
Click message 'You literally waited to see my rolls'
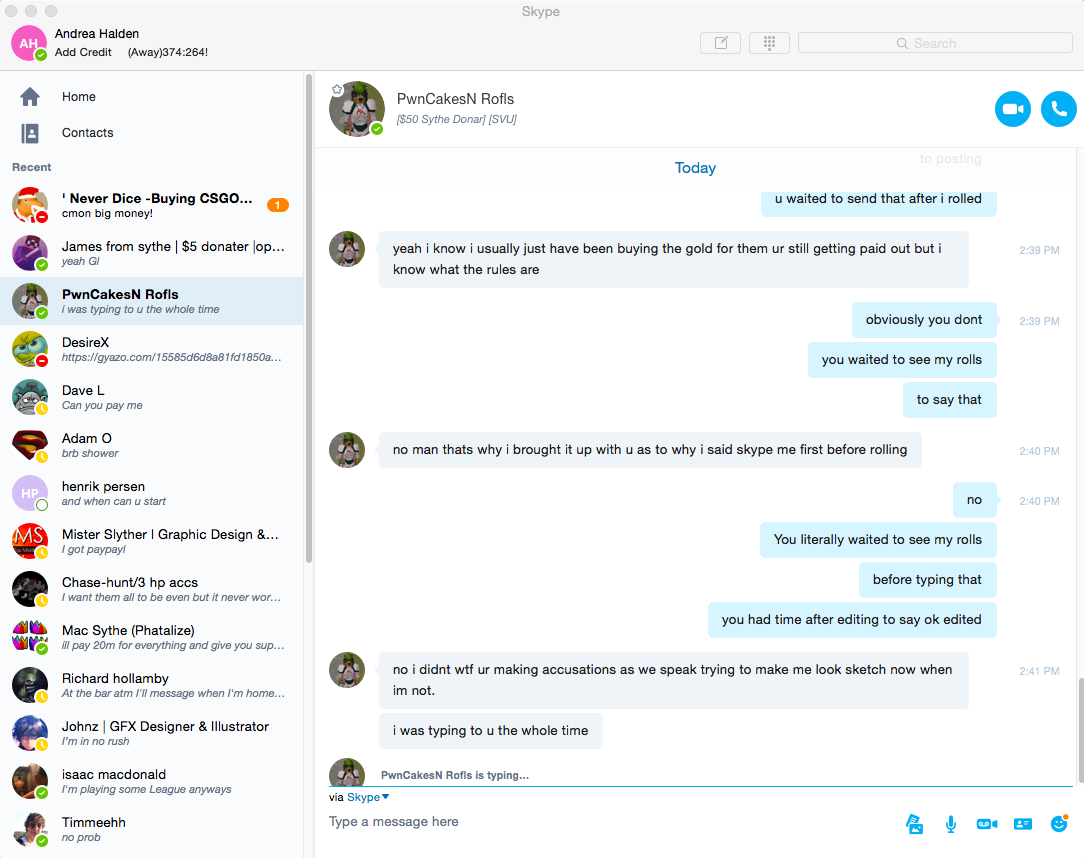[878, 540]
